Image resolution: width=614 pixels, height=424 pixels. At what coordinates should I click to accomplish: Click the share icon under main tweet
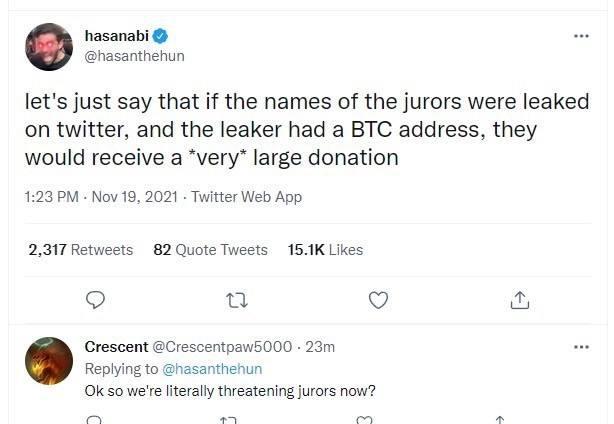tap(518, 299)
